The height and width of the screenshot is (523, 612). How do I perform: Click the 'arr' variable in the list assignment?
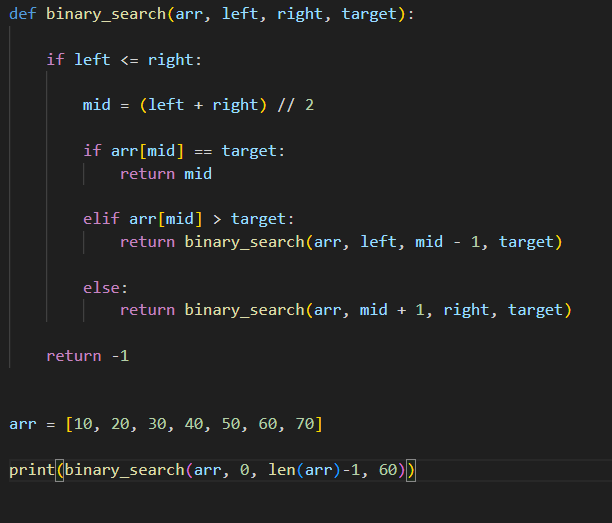pyautogui.click(x=23, y=424)
